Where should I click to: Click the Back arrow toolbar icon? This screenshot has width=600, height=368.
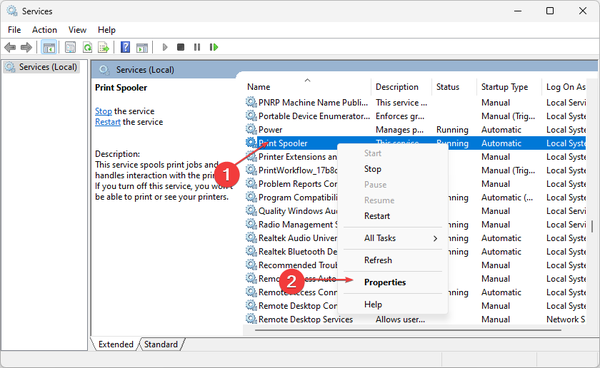click(10, 47)
